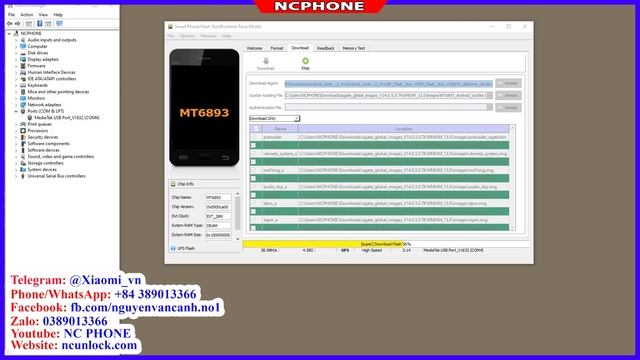Select MediaTek USB Port_V1632 (COM4) device label
Viewport: 640px width, 360px height.
pyautogui.click(x=67, y=118)
